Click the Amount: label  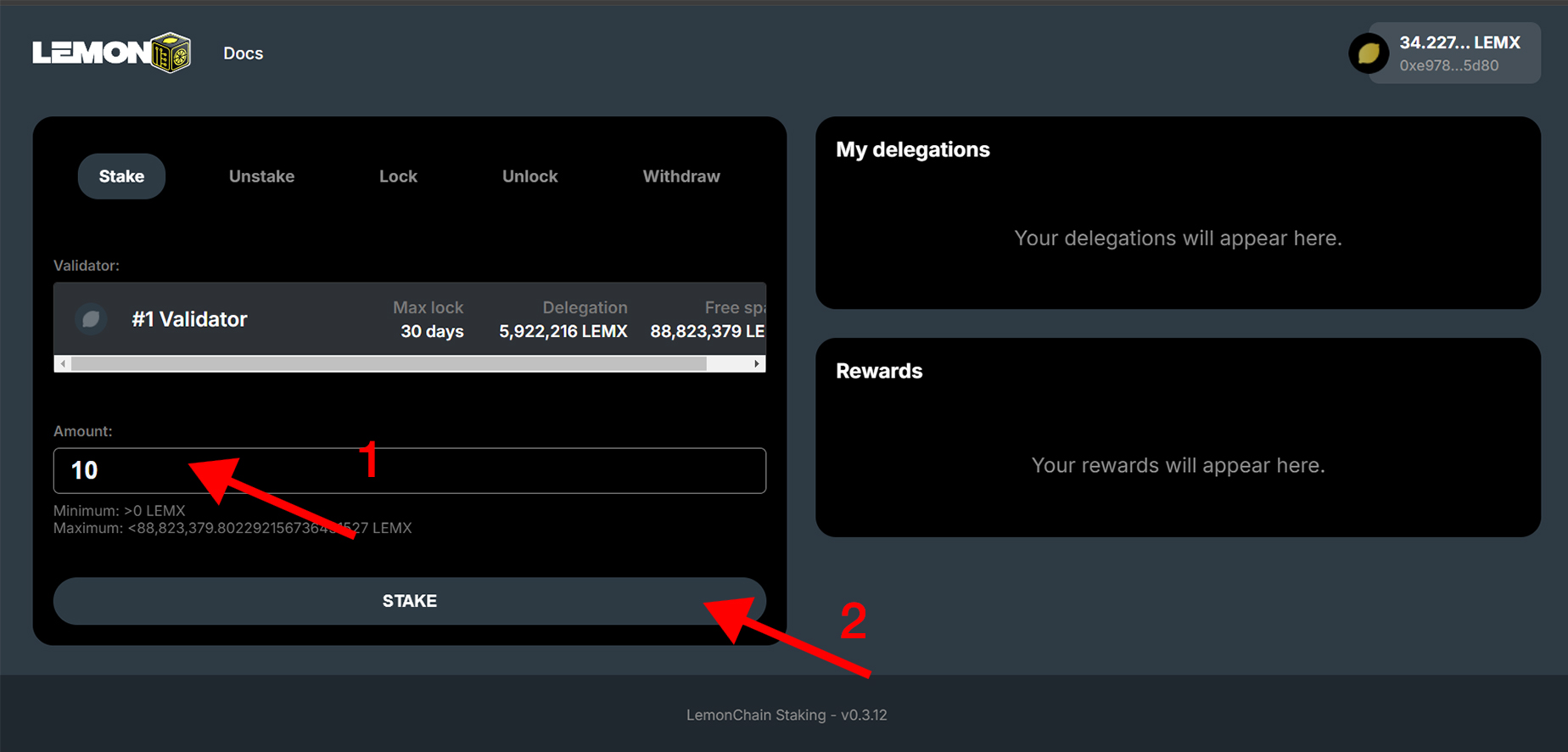[x=83, y=431]
